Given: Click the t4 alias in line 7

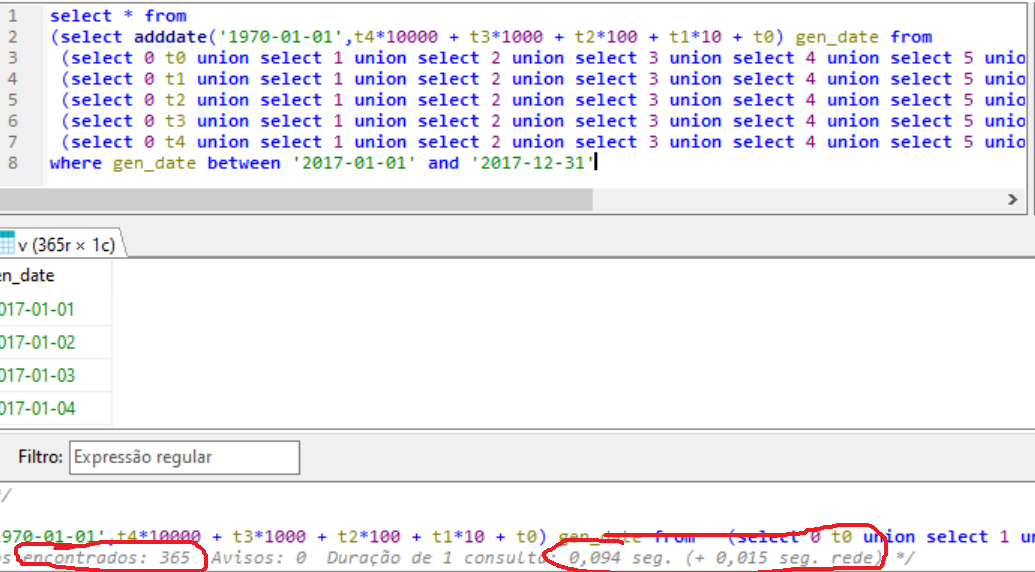Looking at the screenshot, I should [175, 143].
